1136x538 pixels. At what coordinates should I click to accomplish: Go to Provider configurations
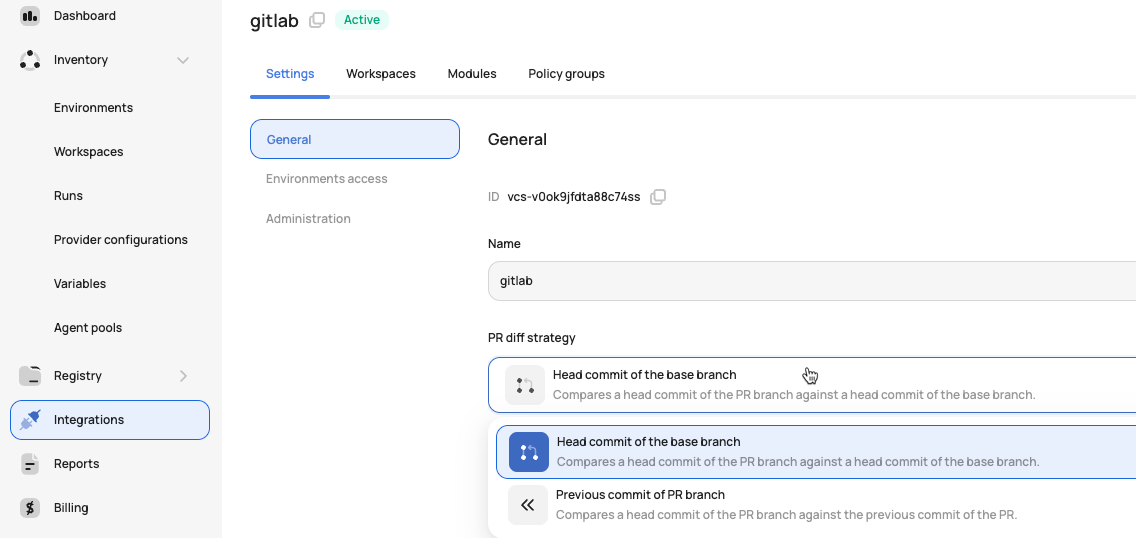coord(121,240)
